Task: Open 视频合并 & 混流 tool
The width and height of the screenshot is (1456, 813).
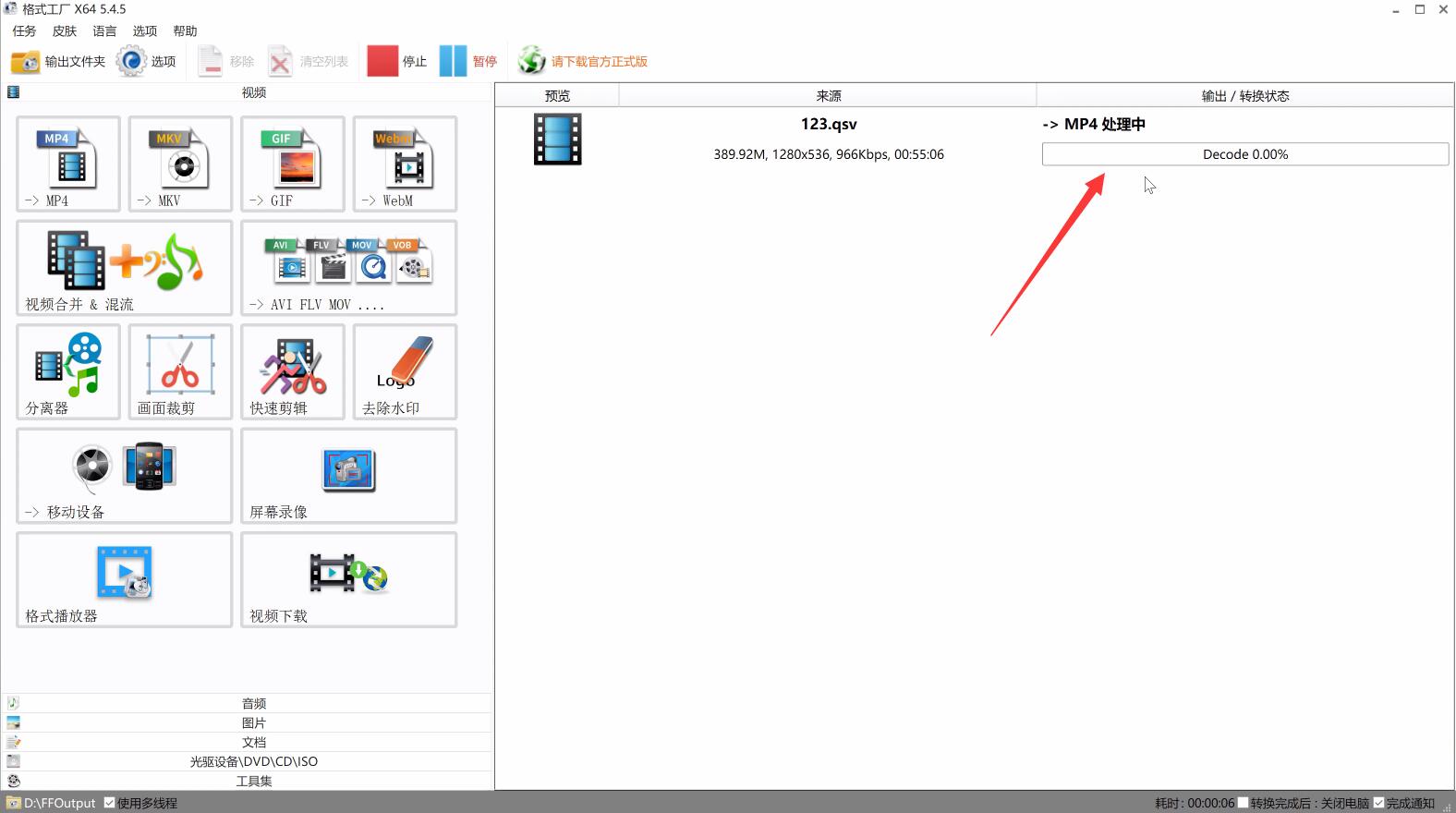Action: pos(124,268)
